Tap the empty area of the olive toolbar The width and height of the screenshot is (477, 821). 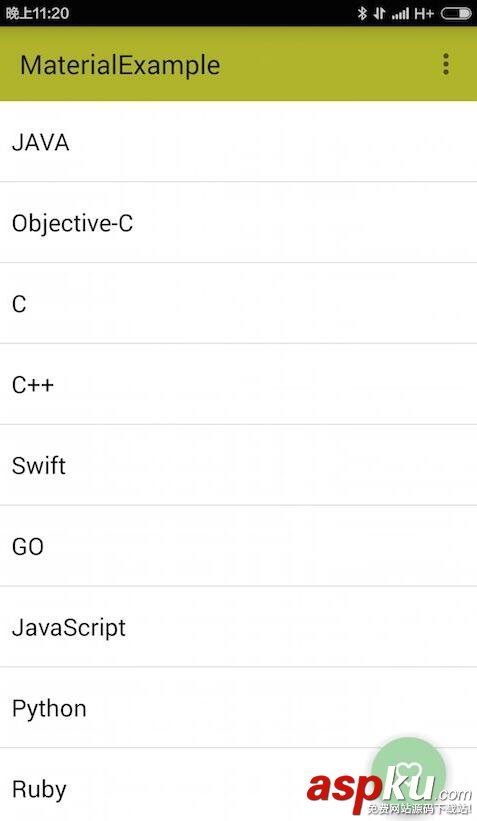pyautogui.click(x=329, y=64)
